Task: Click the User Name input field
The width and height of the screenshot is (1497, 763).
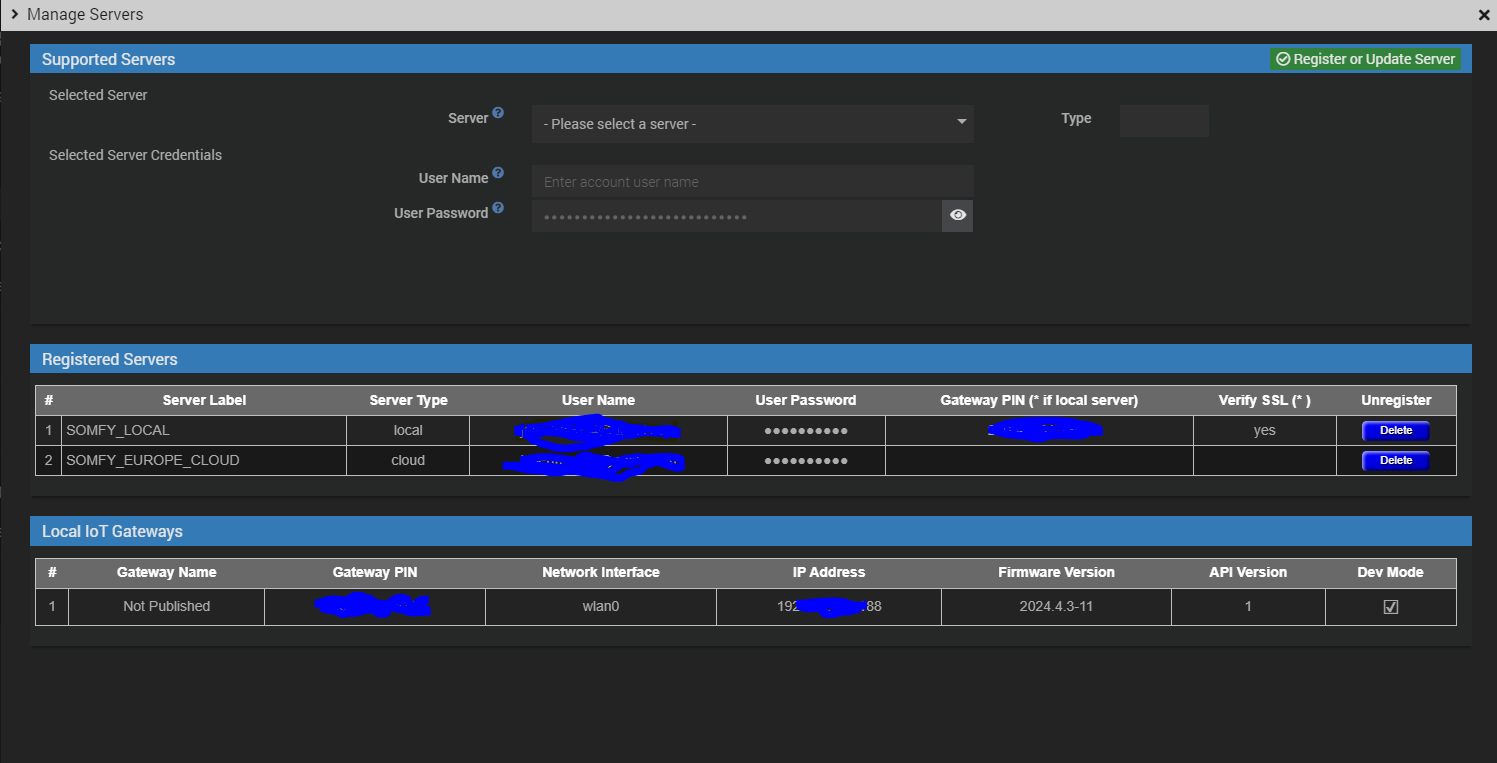Action: pos(752,182)
